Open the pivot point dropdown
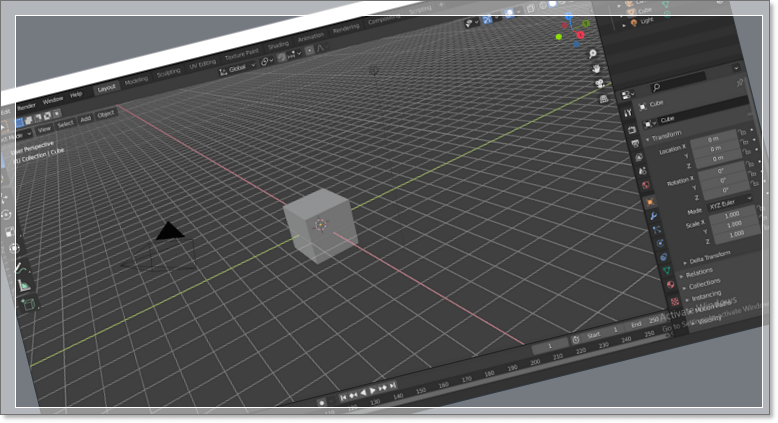The width and height of the screenshot is (778, 423). pos(267,61)
